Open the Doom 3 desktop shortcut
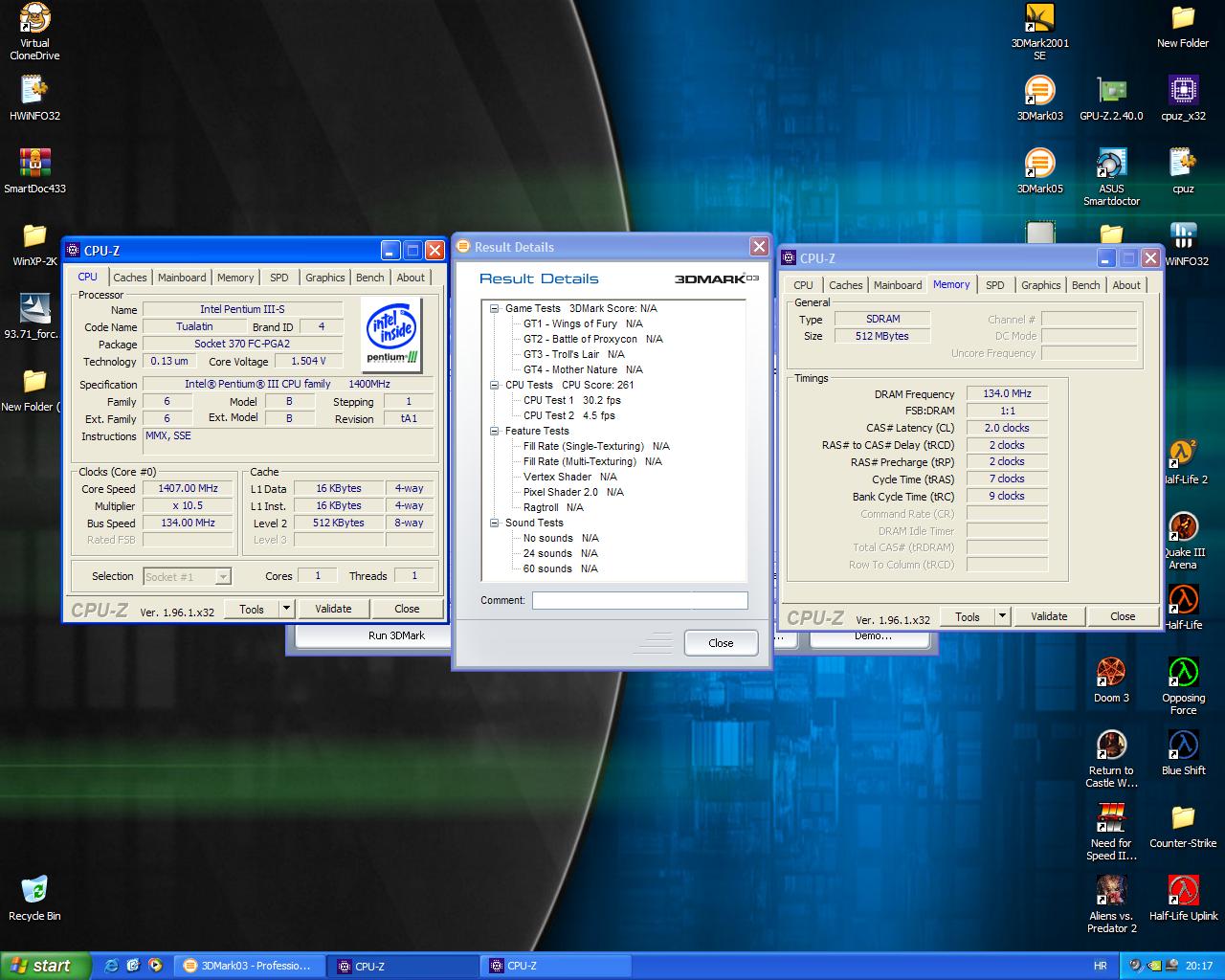Image resolution: width=1225 pixels, height=980 pixels. 1111,674
